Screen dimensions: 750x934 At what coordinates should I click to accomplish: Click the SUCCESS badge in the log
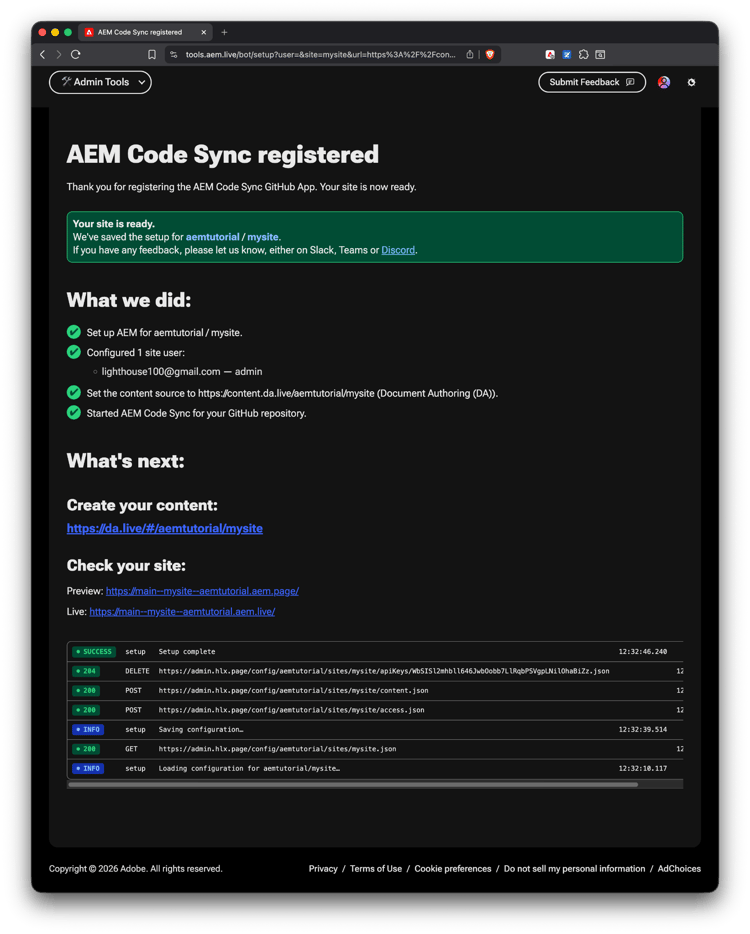[94, 652]
